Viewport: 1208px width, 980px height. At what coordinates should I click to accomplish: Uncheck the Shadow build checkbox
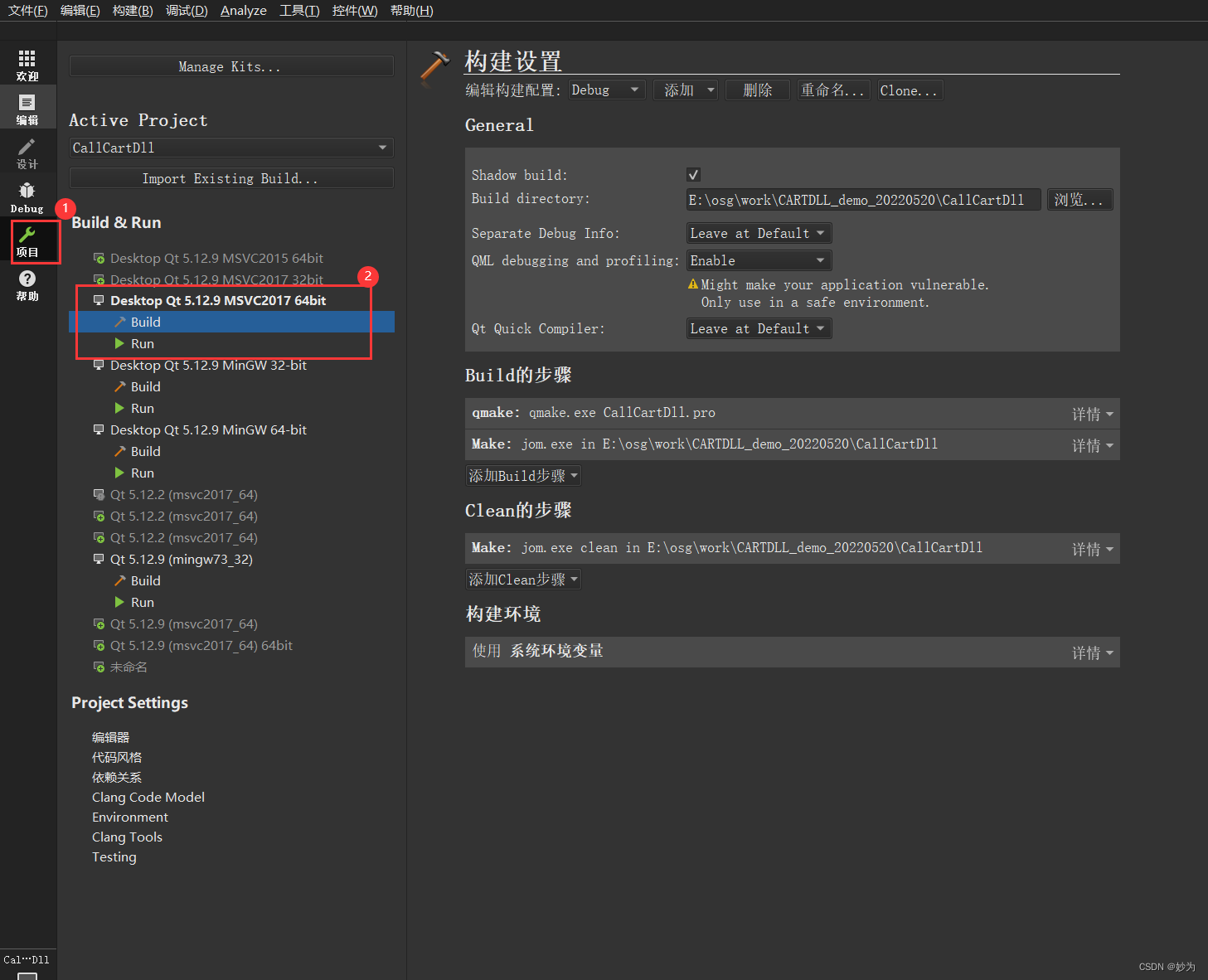coord(693,174)
